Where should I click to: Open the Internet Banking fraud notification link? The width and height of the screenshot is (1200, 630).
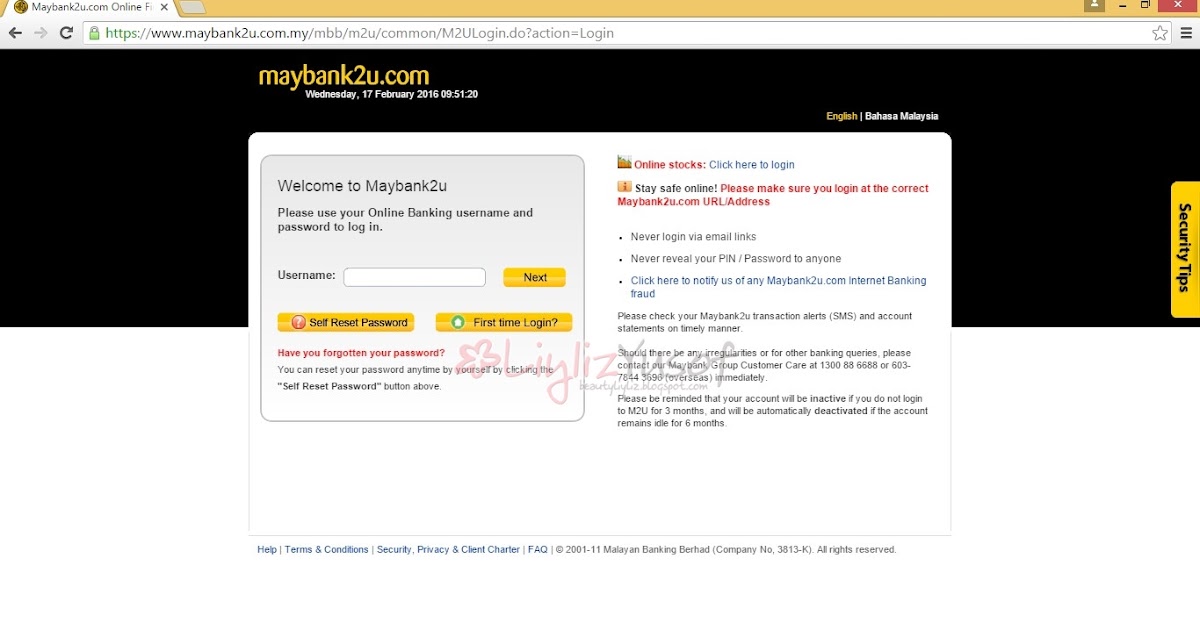pos(778,287)
